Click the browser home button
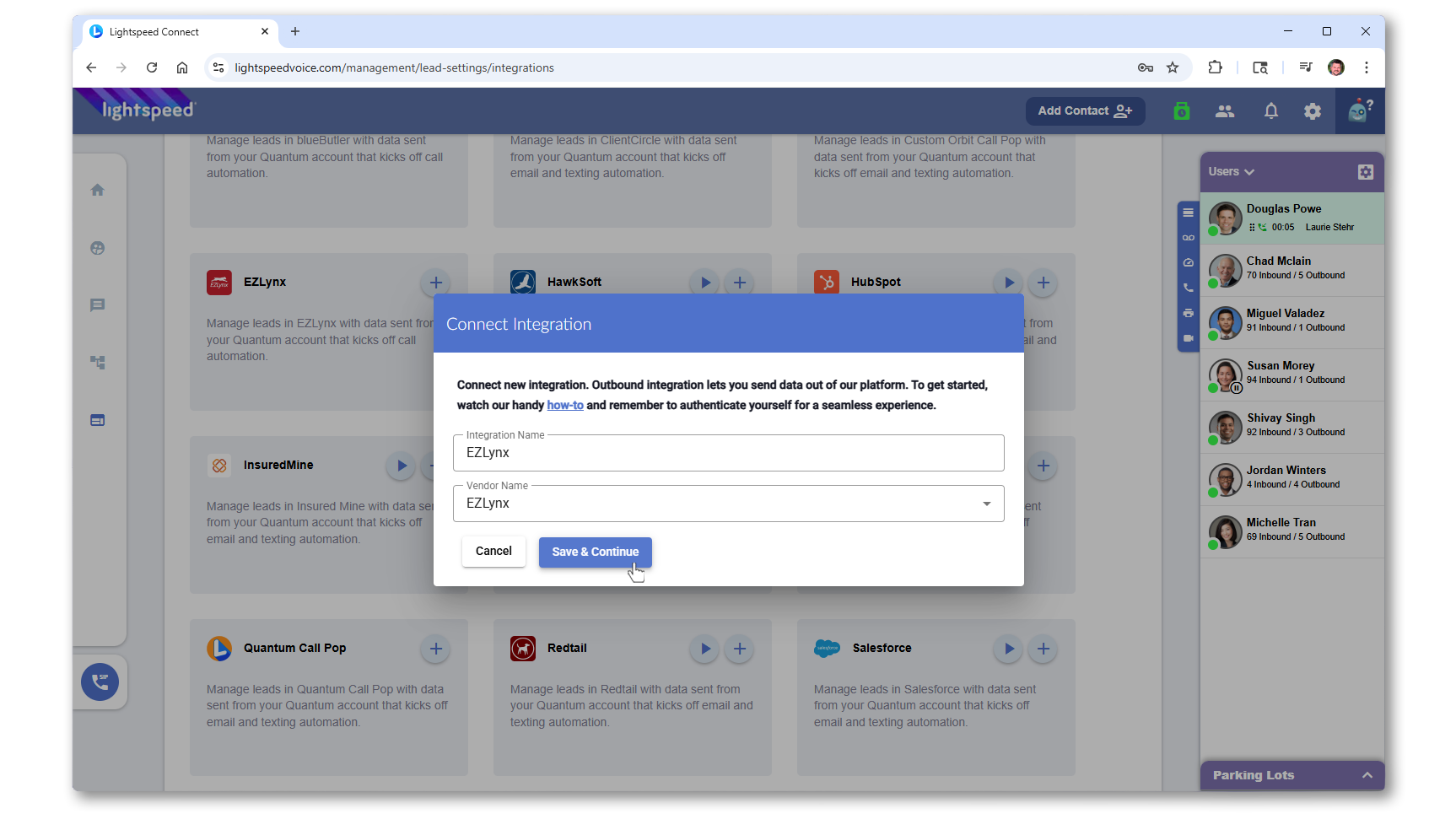This screenshot has height=819, width=1456. (x=182, y=67)
